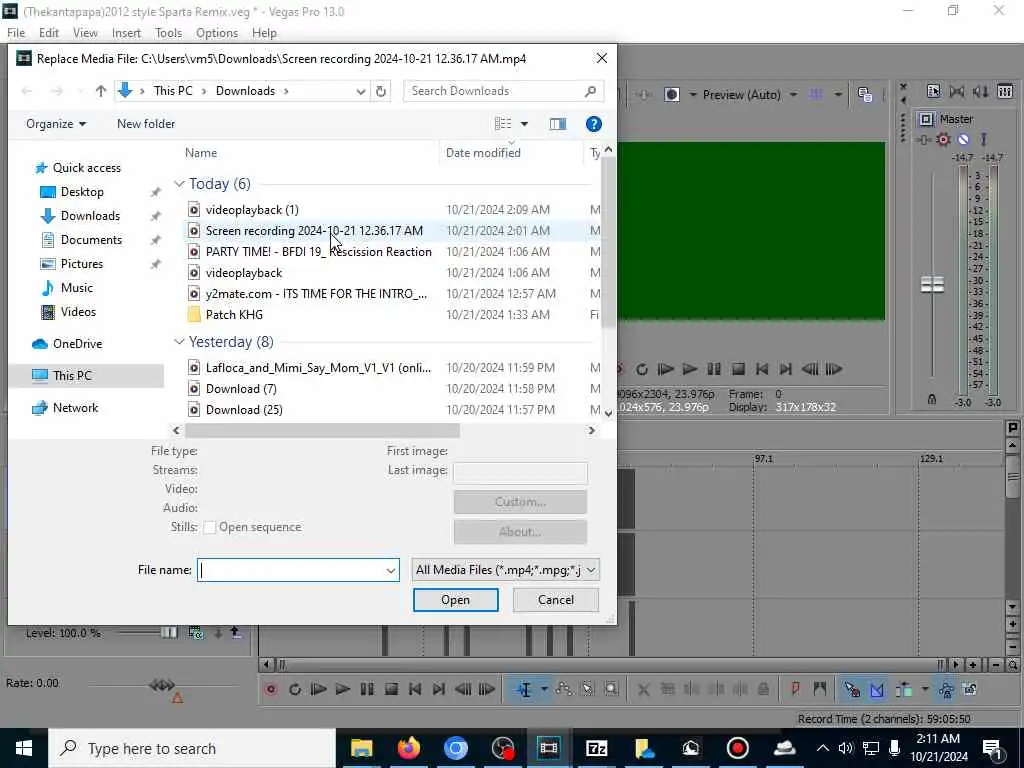Select the Normal Edit tool in timeline toolbar
1024x768 pixels.
pos(524,689)
